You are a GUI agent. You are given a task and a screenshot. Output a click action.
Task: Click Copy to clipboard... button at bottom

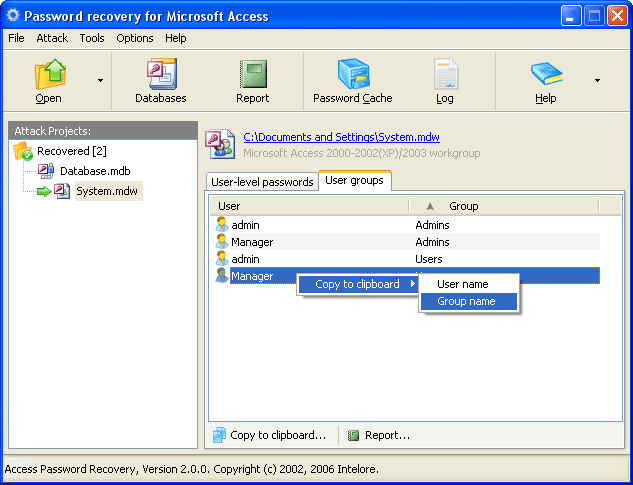[270, 435]
